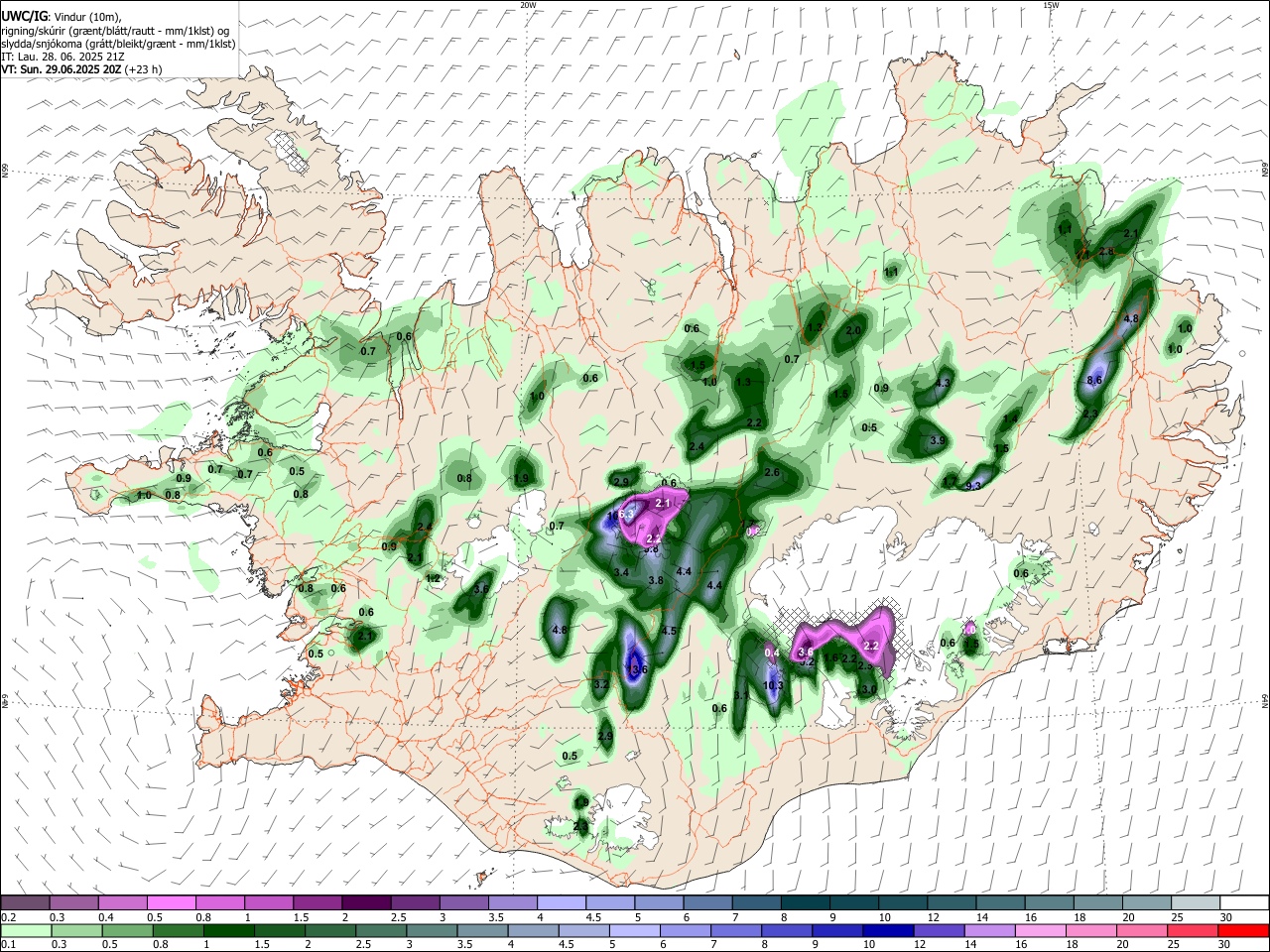This screenshot has width=1270, height=952.
Task: Select the 13.6 precipitation label
Action: coord(636,669)
